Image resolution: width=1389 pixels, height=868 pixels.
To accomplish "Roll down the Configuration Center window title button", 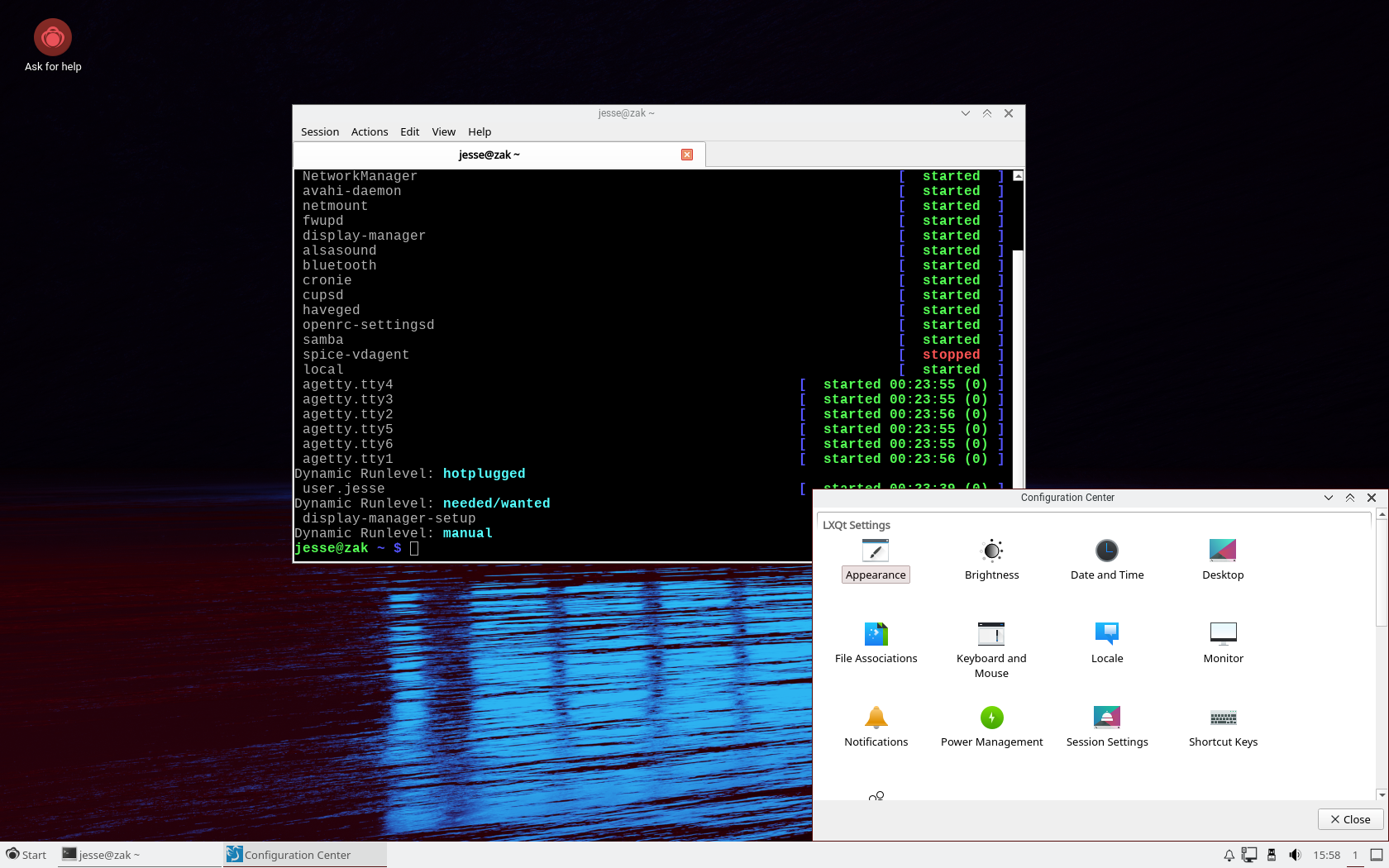I will 1329,498.
